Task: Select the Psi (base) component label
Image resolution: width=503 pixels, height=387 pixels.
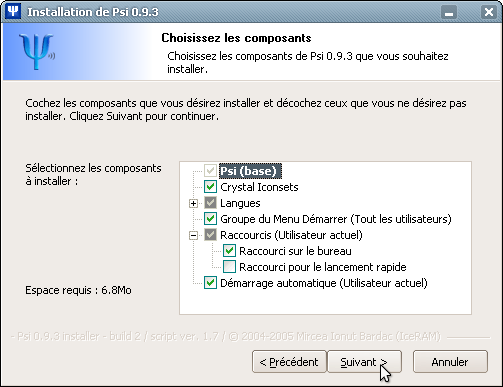Action: 250,171
